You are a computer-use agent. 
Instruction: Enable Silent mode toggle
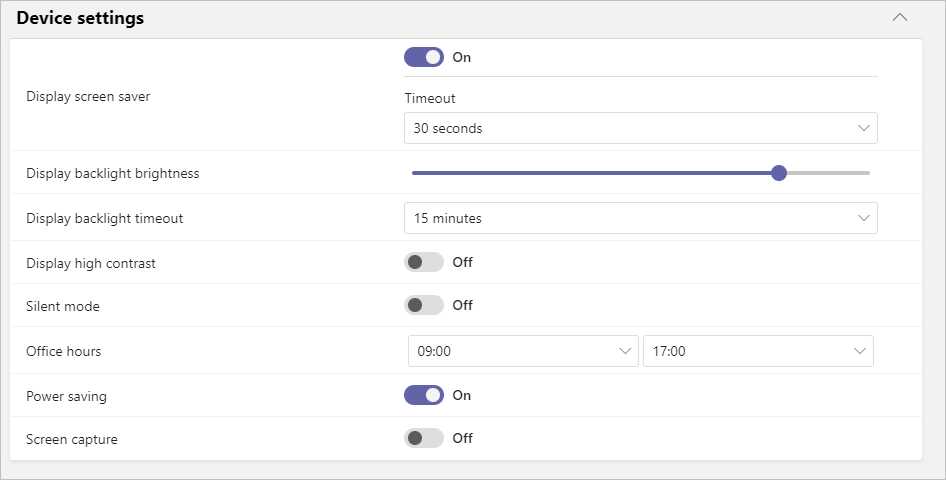[424, 305]
